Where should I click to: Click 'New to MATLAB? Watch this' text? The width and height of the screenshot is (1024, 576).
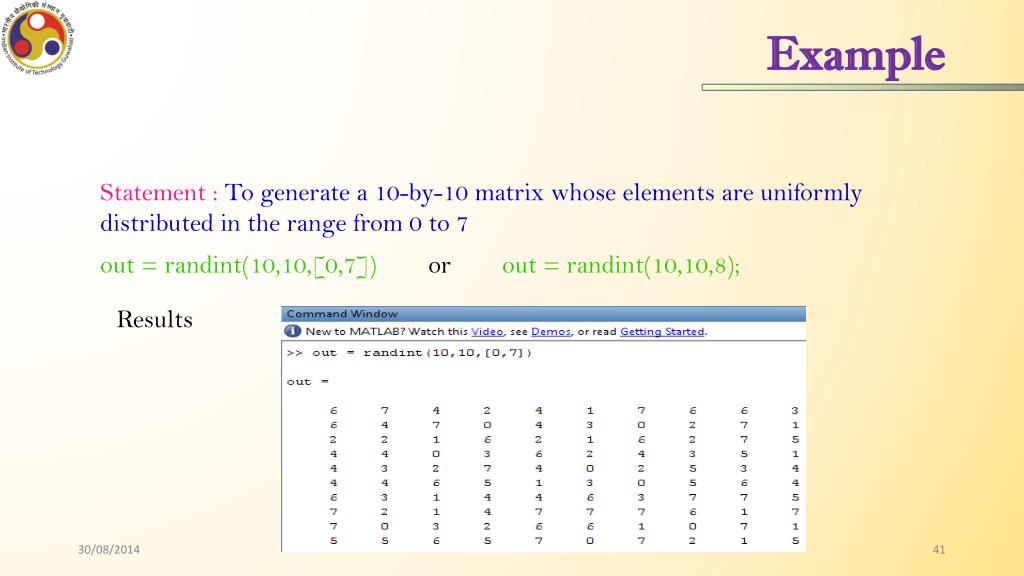[x=387, y=332]
